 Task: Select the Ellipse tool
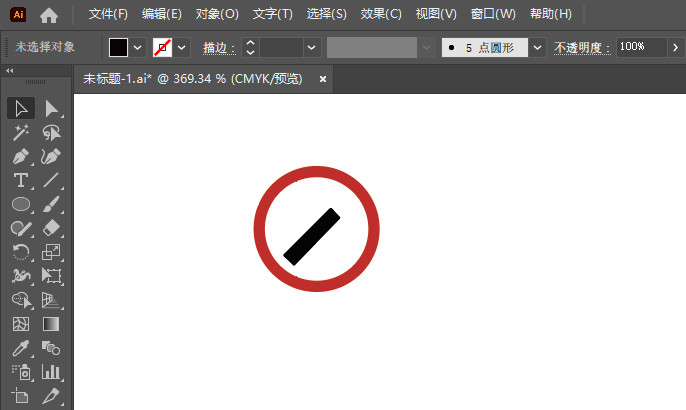click(21, 204)
